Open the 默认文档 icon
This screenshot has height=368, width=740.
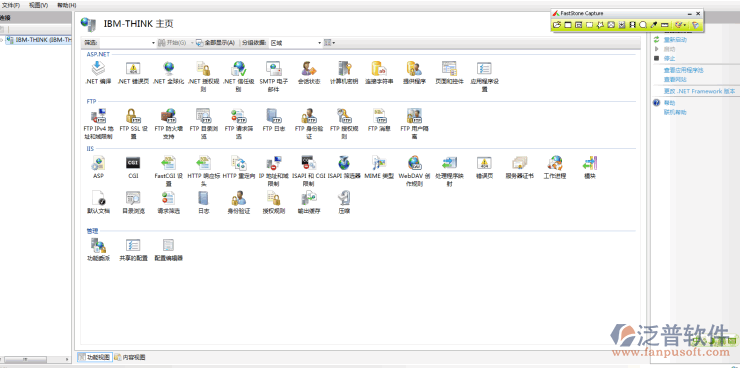(x=99, y=202)
